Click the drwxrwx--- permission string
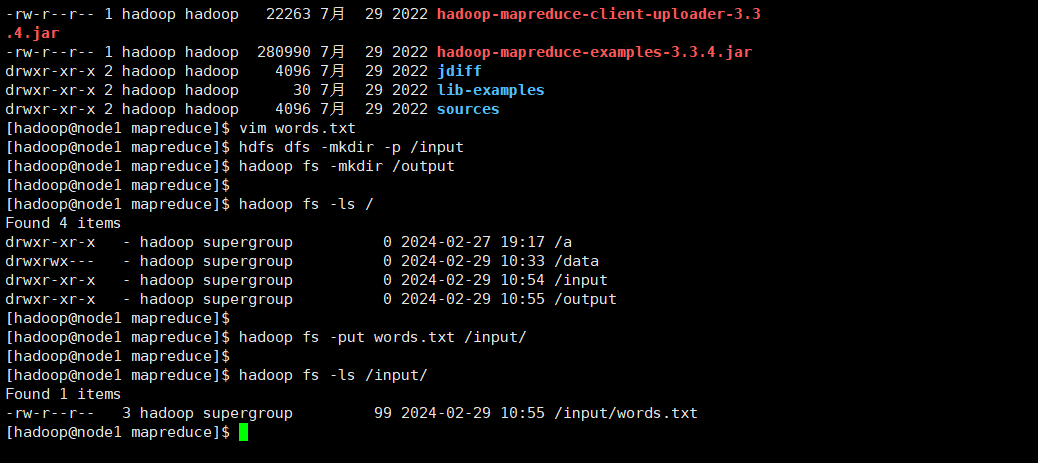The height and width of the screenshot is (463, 1038). point(50,261)
